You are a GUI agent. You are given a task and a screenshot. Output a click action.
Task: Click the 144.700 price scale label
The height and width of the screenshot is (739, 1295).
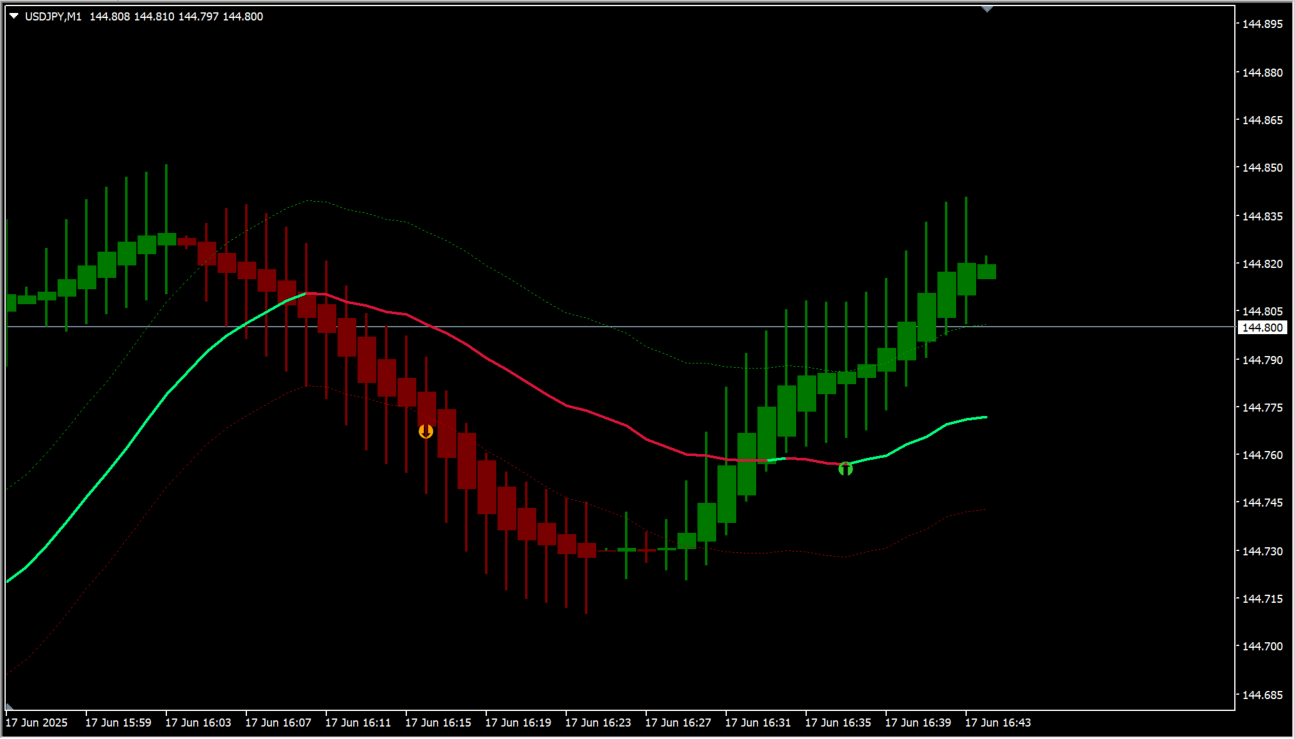click(1262, 647)
